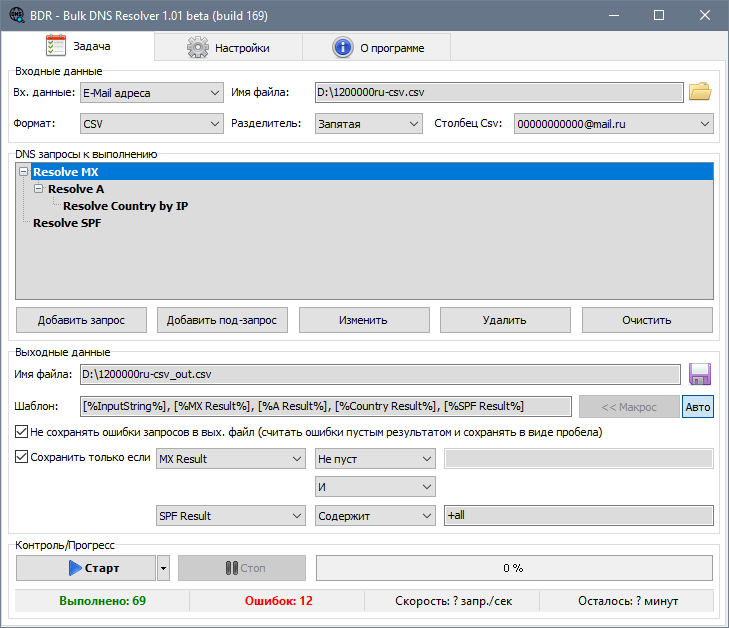Toggle 'Не сохранять ошибки запросов' checkbox
729x628 pixels.
pos(22,433)
